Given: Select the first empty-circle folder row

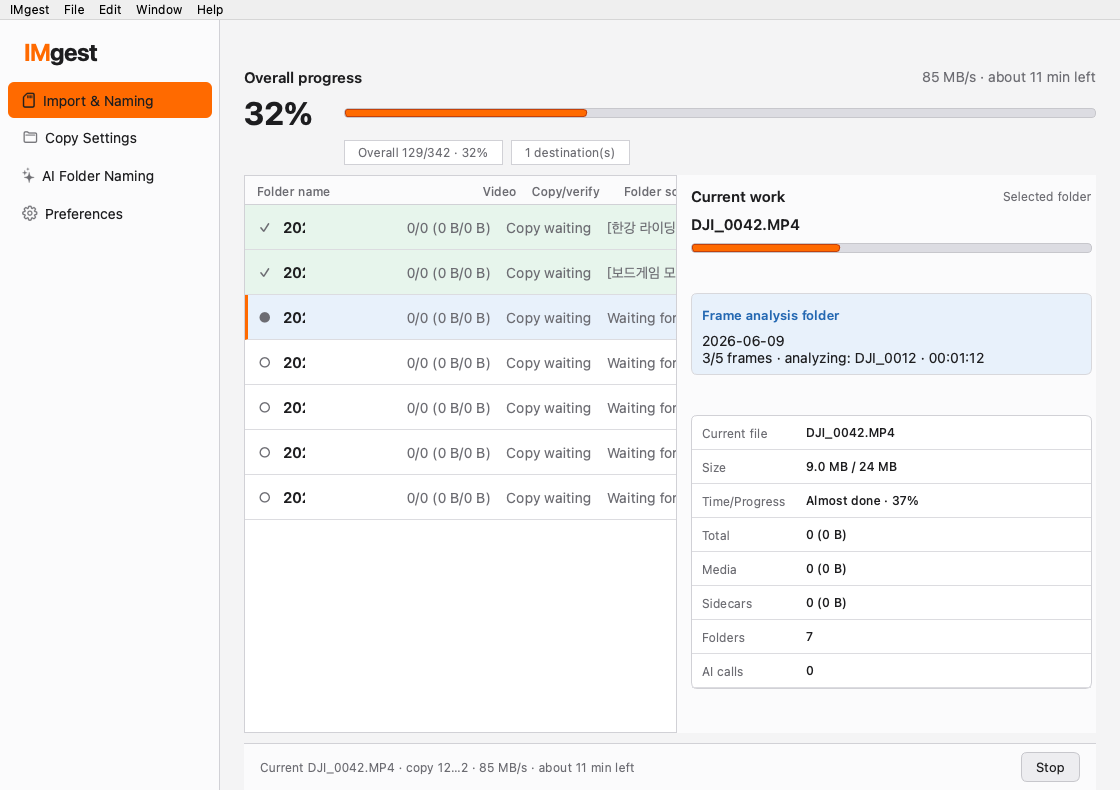Looking at the screenshot, I should click(461, 363).
